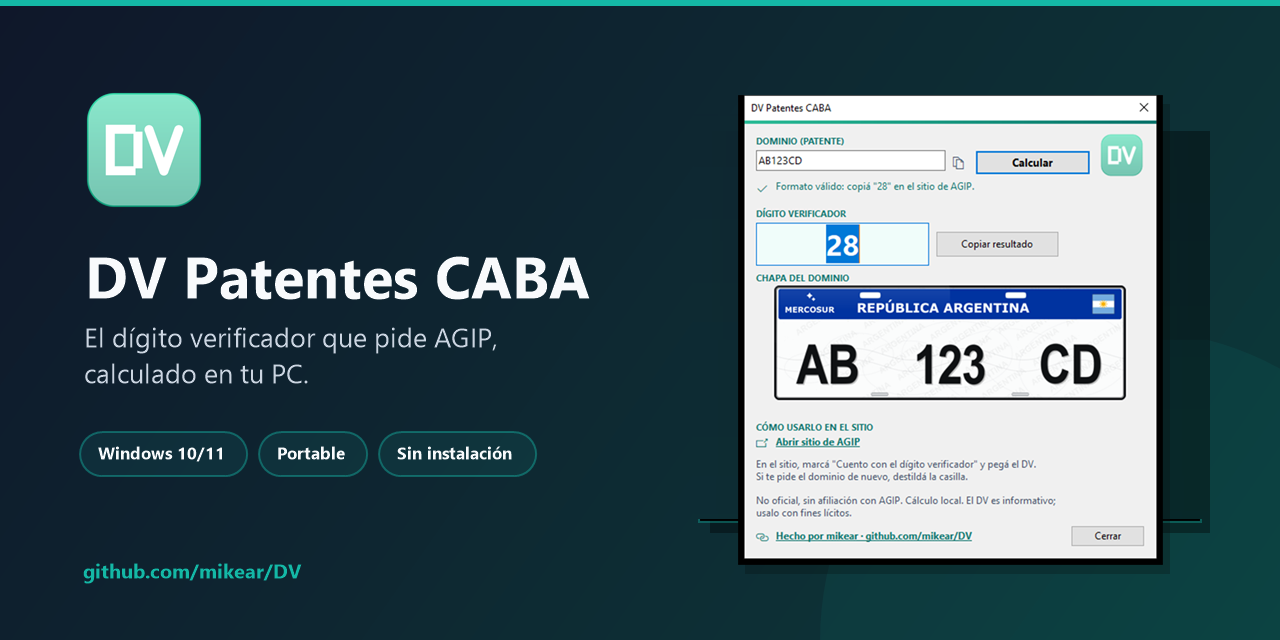This screenshot has height=640, width=1280.
Task: Click "REPÚBLICA ARGENTINA" on the plate
Action: pos(943,308)
